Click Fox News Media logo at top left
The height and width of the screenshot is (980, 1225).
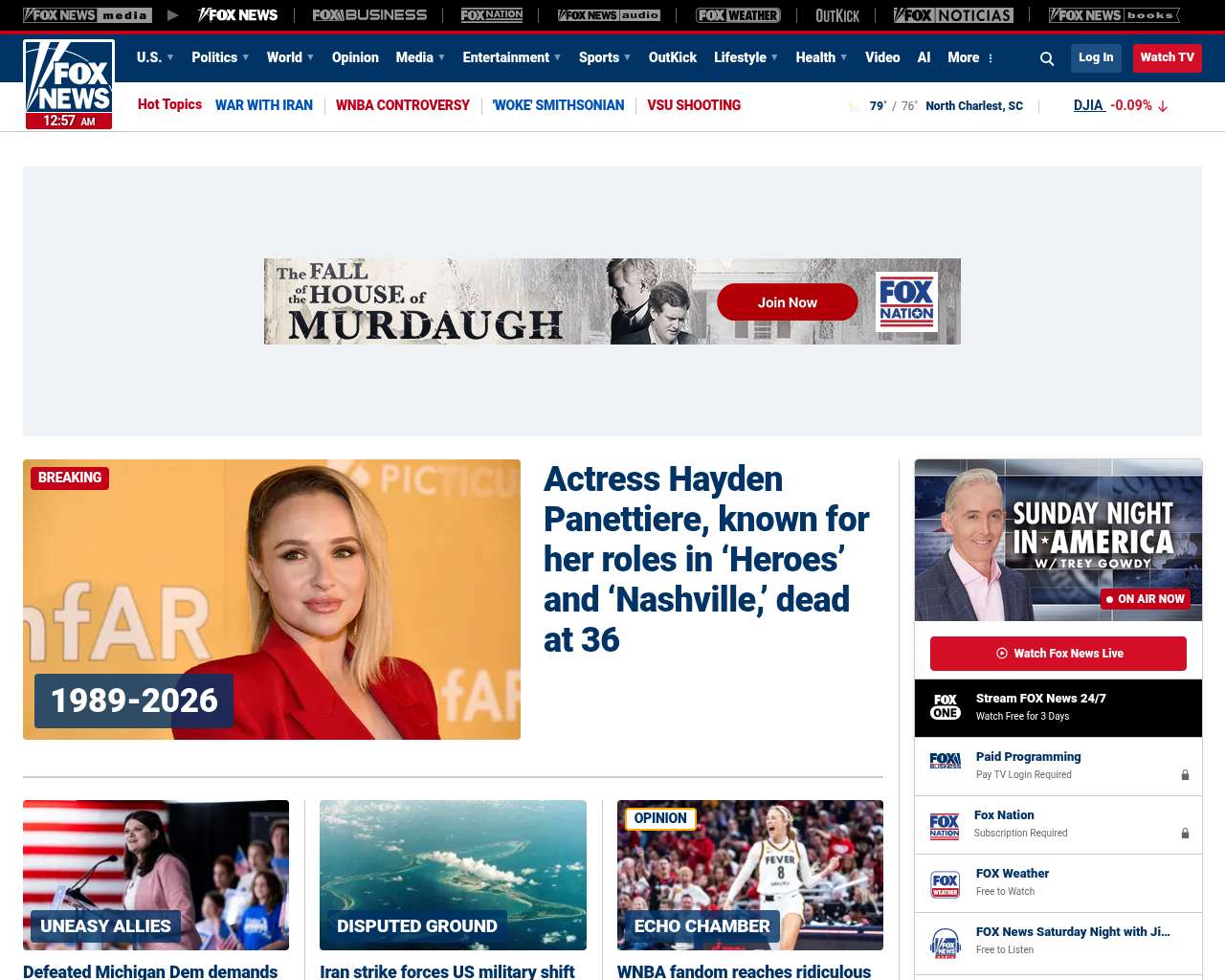(87, 15)
